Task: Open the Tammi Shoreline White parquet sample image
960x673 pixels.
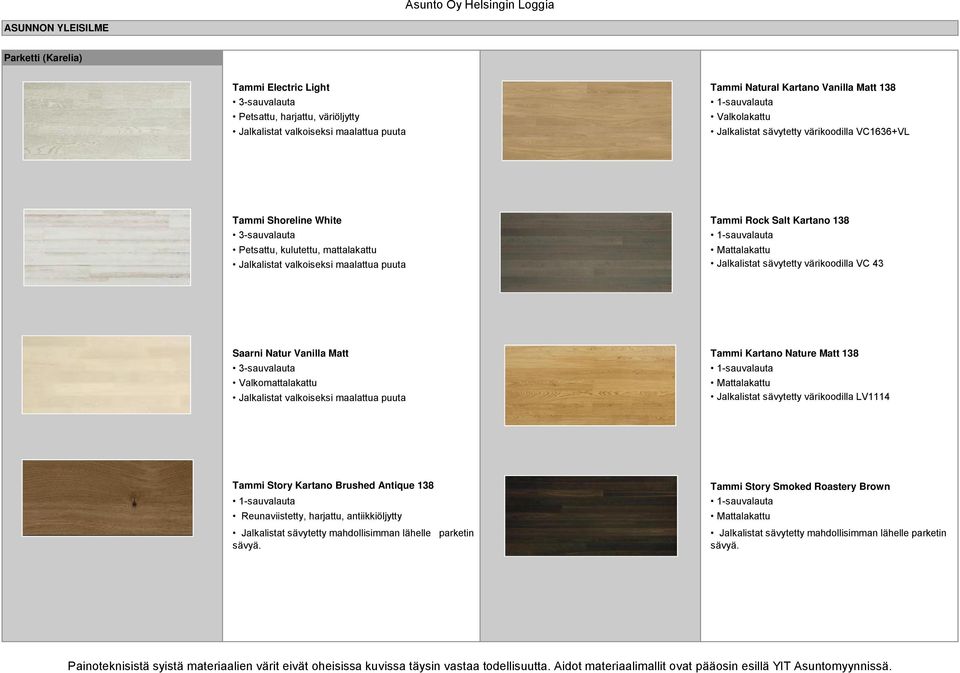Action: coord(107,247)
